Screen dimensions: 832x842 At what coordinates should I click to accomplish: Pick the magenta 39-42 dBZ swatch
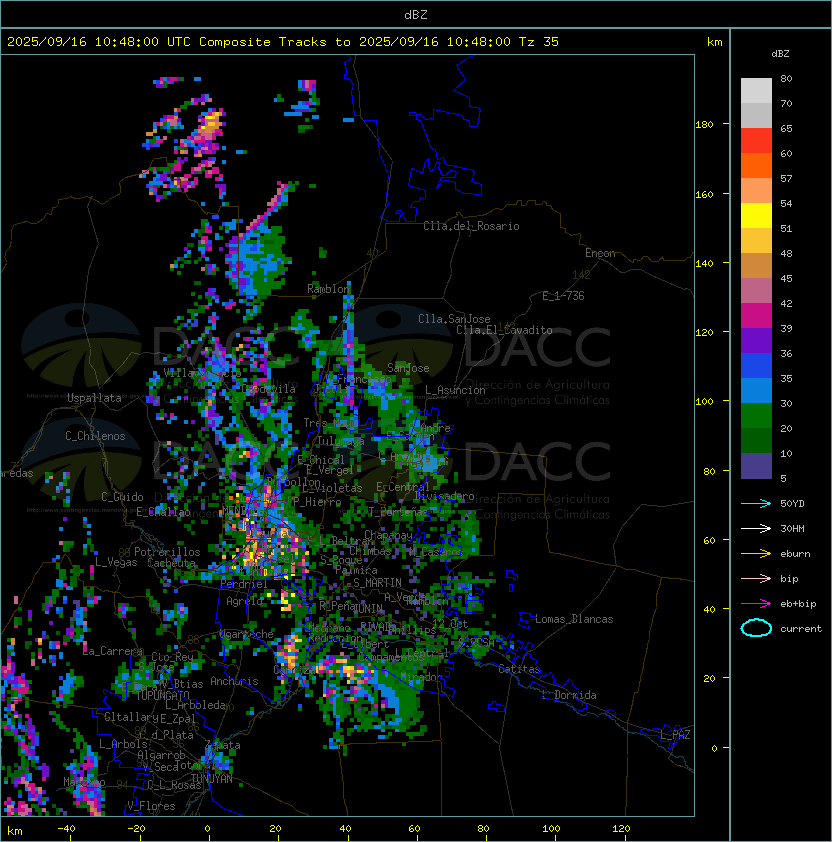point(756,315)
